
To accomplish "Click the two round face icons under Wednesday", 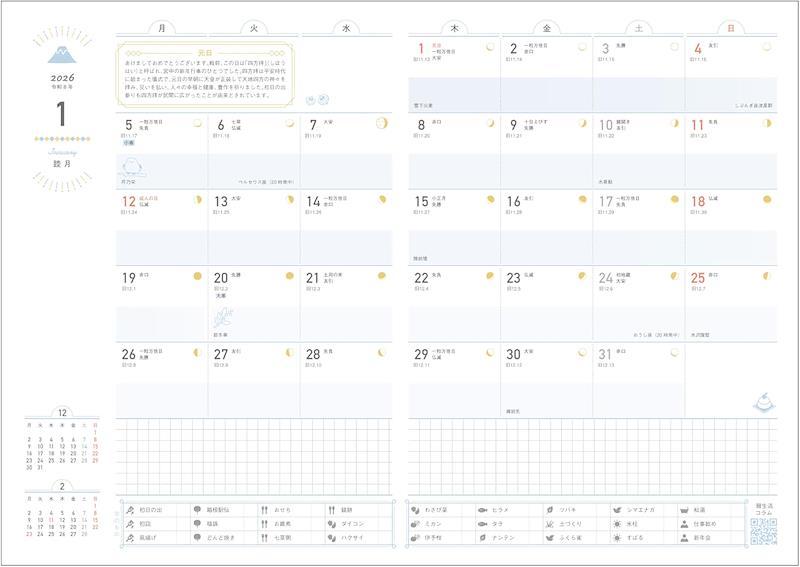I will click(317, 100).
